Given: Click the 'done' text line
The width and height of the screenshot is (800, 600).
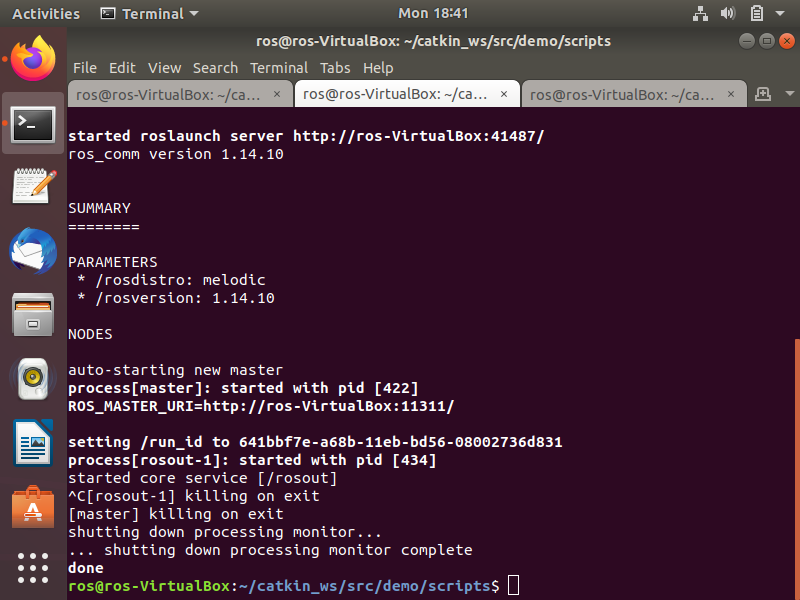Looking at the screenshot, I should (x=86, y=568).
